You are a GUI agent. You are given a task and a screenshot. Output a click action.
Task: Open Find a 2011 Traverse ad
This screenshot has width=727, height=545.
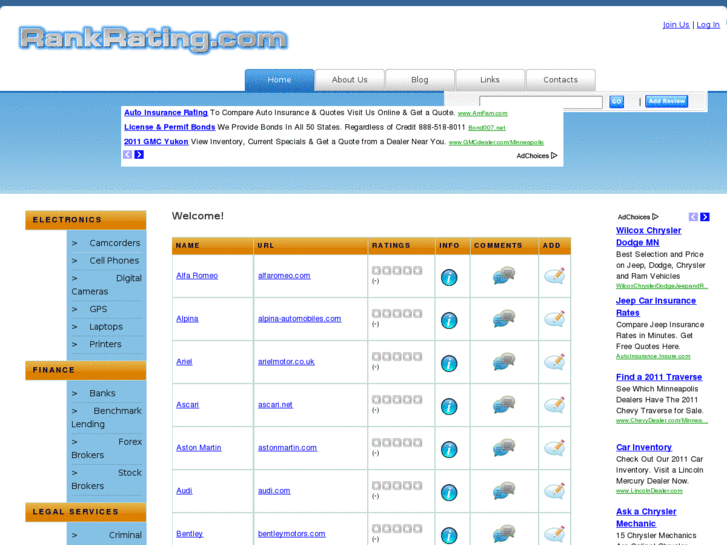tap(659, 377)
